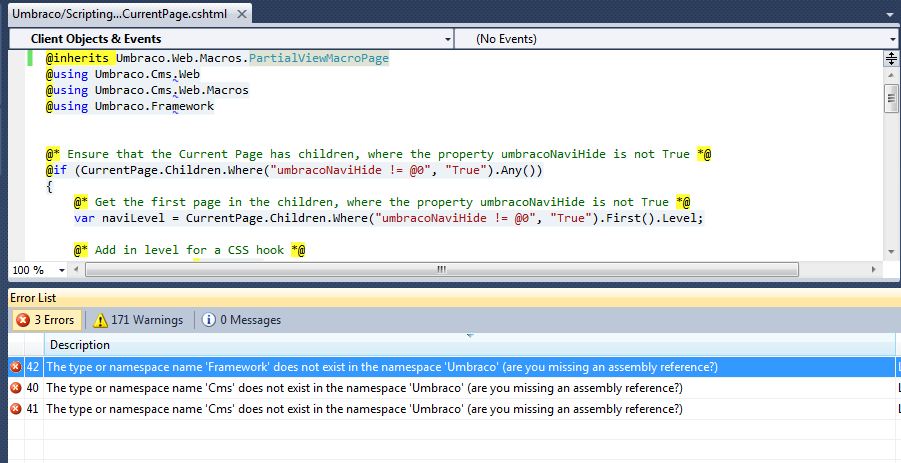
Task: Click the '@inherits' keyword
Action: pyautogui.click(x=78, y=59)
